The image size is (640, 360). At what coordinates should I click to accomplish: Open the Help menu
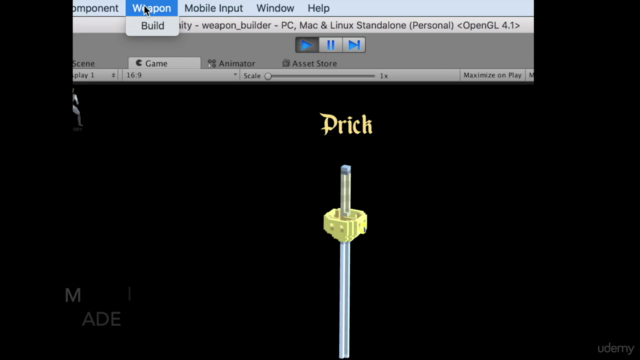tap(318, 8)
